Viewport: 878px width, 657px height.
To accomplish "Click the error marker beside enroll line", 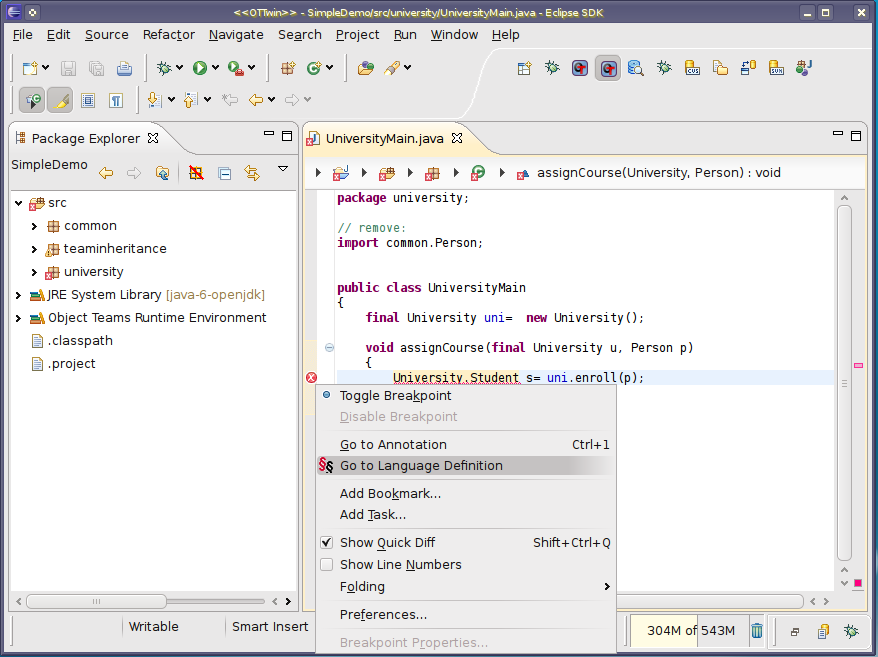I will click(x=311, y=378).
